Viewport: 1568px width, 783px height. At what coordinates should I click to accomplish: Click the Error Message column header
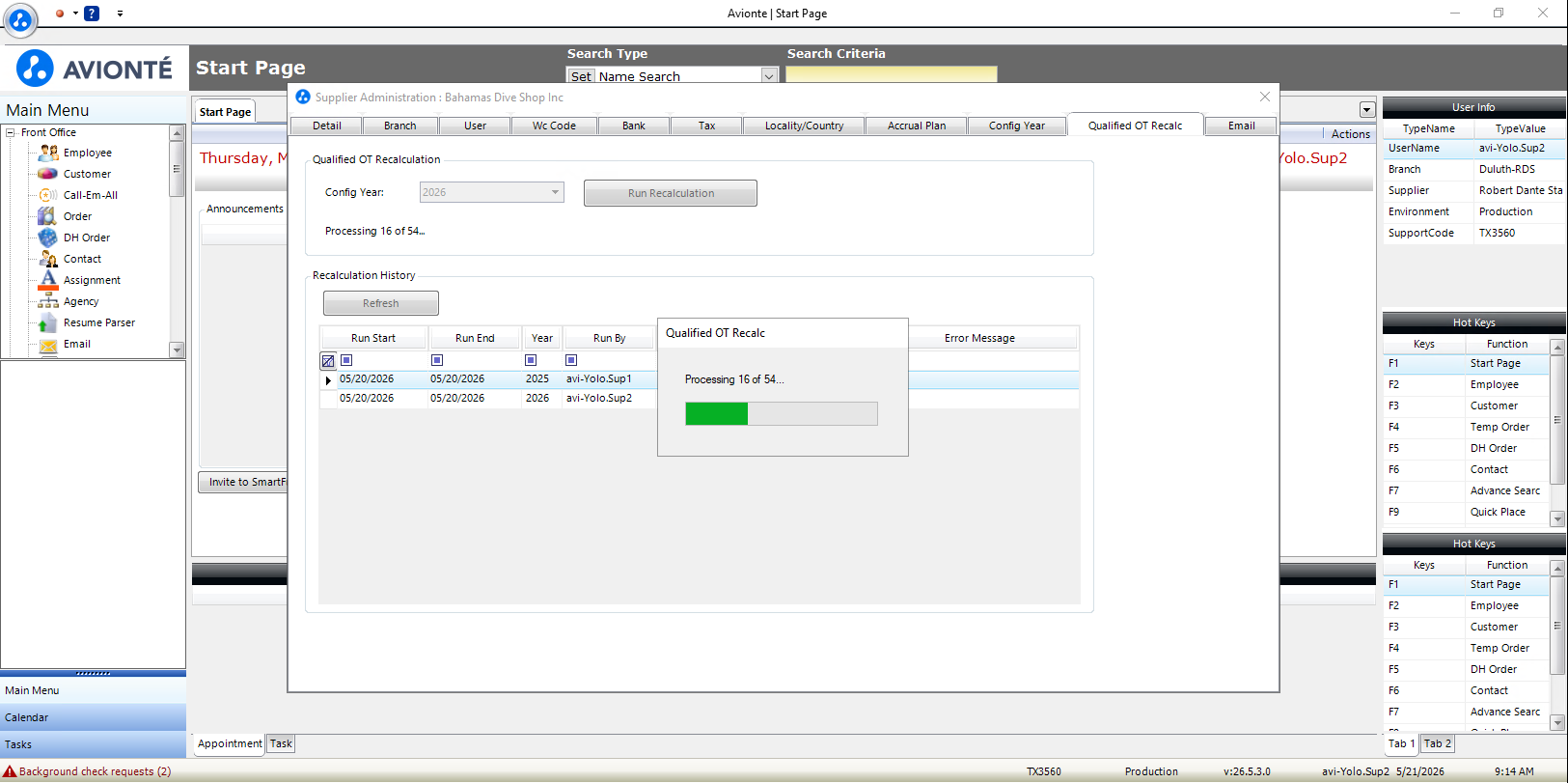click(x=979, y=338)
